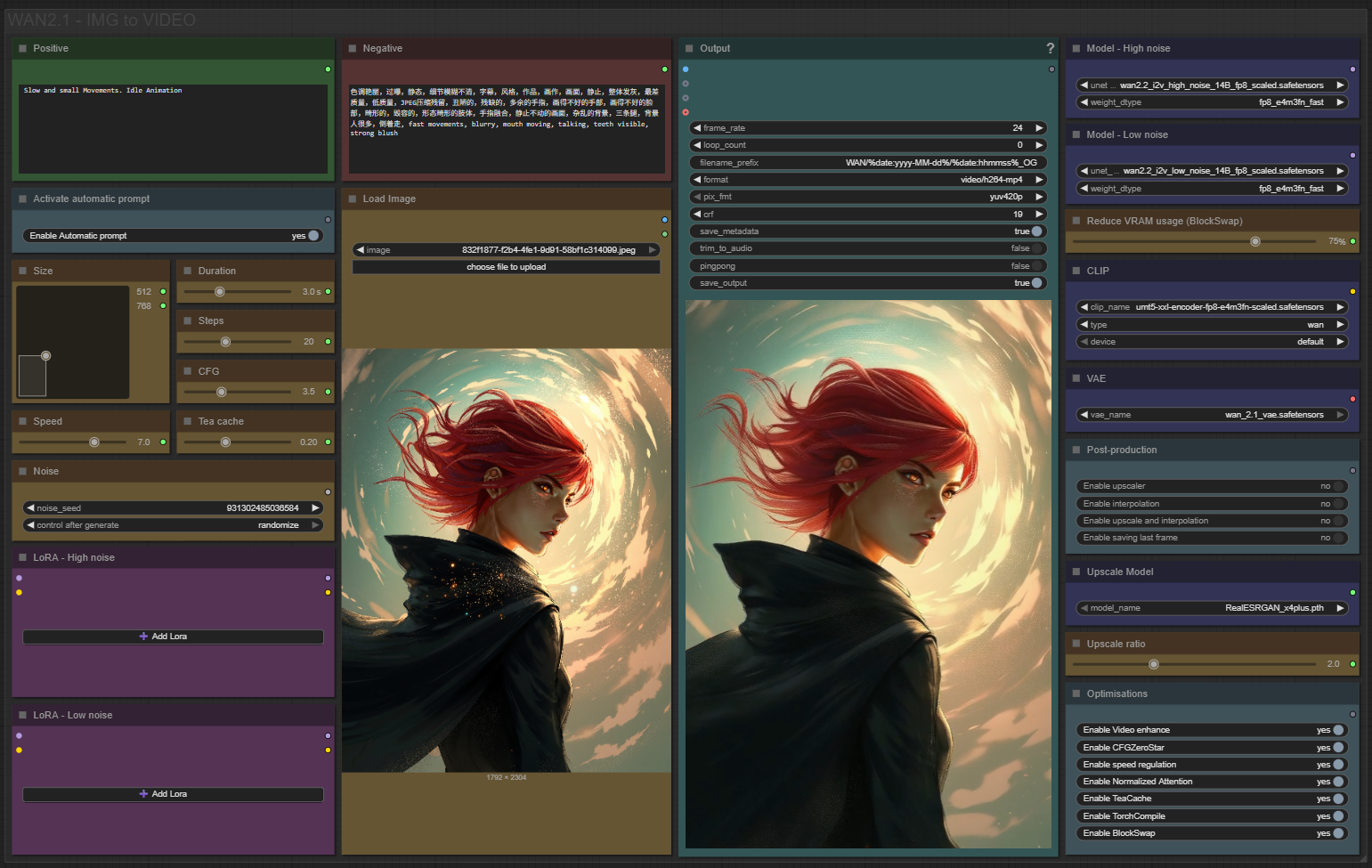The image size is (1372, 868).
Task: Select the Upscale Model model_name dropdown
Action: (x=1211, y=608)
